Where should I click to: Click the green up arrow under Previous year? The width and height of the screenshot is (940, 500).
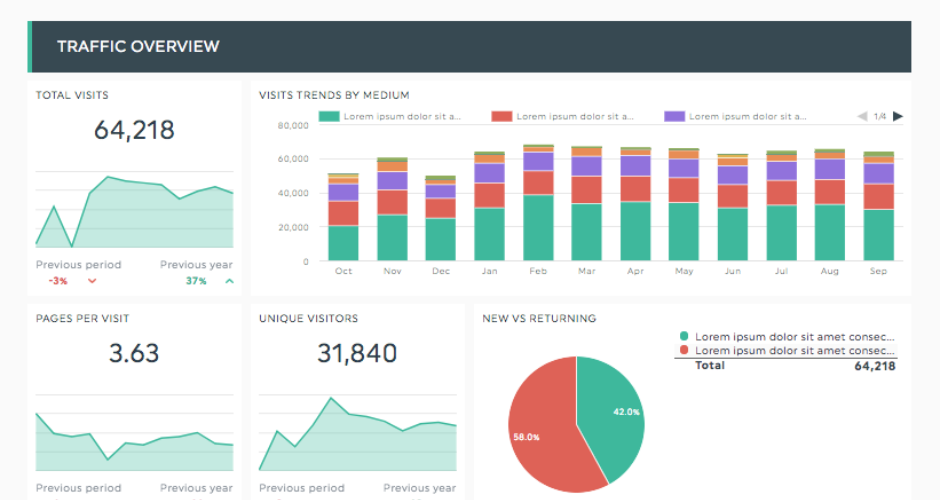click(229, 282)
